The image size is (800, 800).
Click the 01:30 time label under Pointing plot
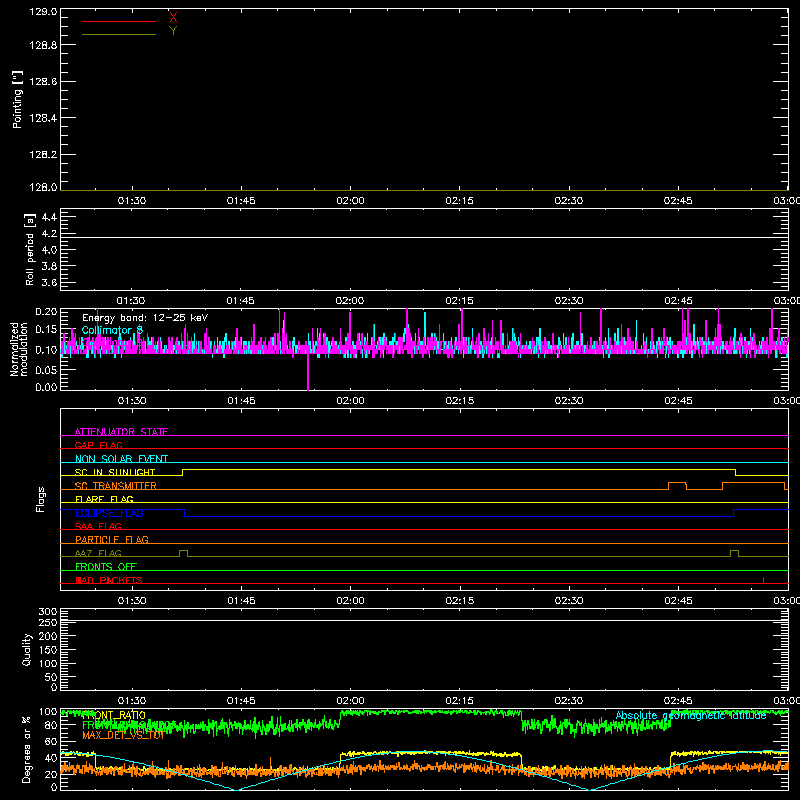(132, 201)
